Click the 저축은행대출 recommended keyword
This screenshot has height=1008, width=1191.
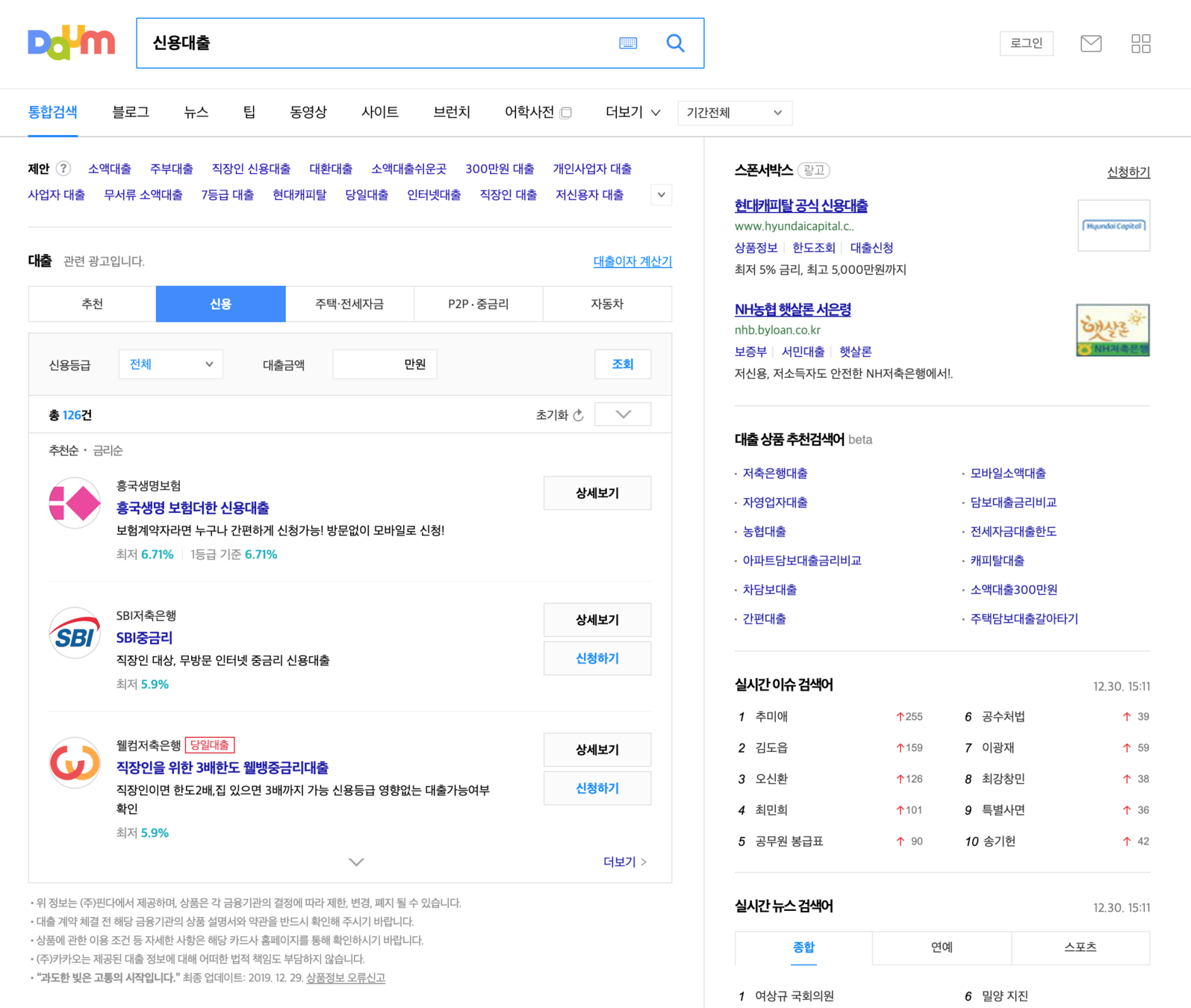click(775, 473)
